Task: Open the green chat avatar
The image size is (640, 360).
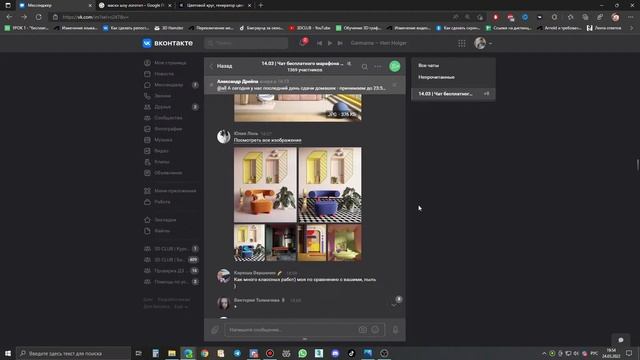Action: point(395,66)
